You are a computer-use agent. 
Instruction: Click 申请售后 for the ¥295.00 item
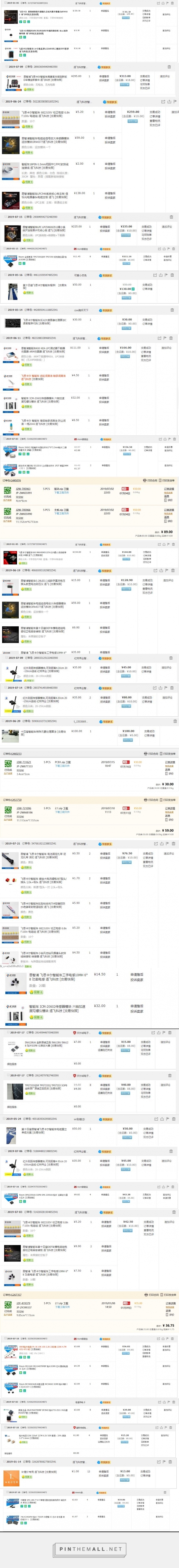coord(104,77)
